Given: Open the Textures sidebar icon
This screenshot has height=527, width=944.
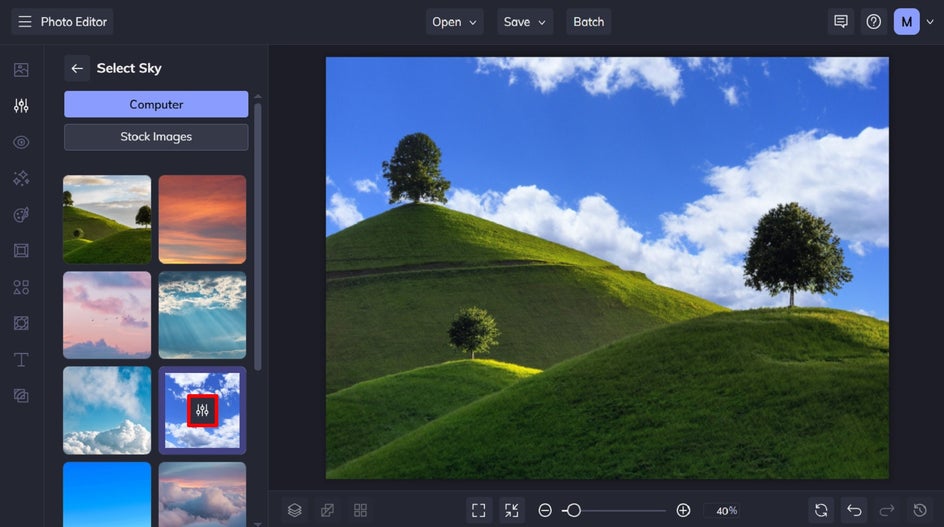Looking at the screenshot, I should 21,396.
